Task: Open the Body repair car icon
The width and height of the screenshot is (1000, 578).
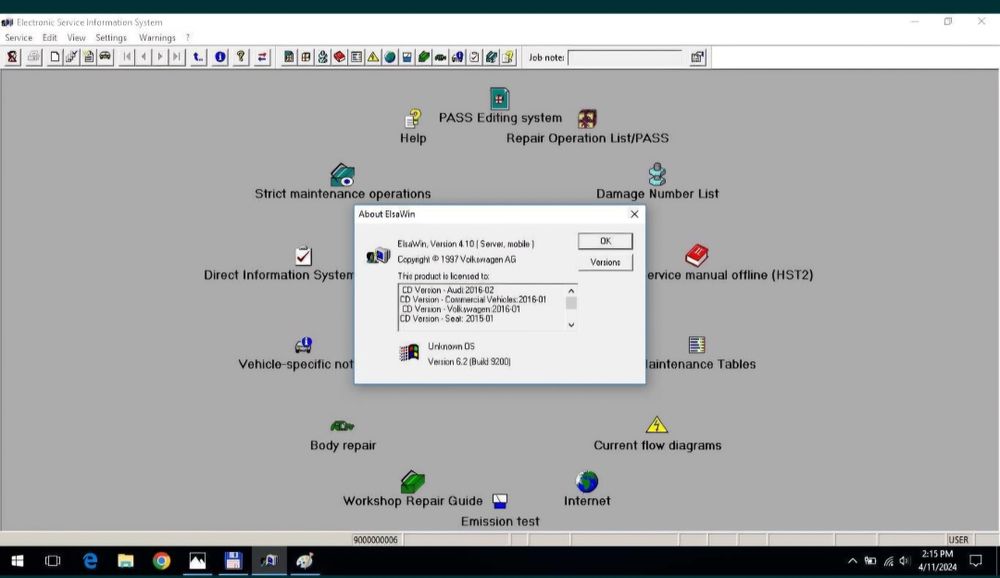Action: [342, 426]
